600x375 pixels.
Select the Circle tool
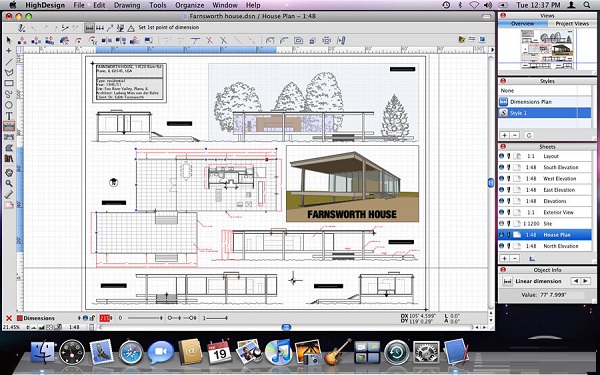pos(9,104)
